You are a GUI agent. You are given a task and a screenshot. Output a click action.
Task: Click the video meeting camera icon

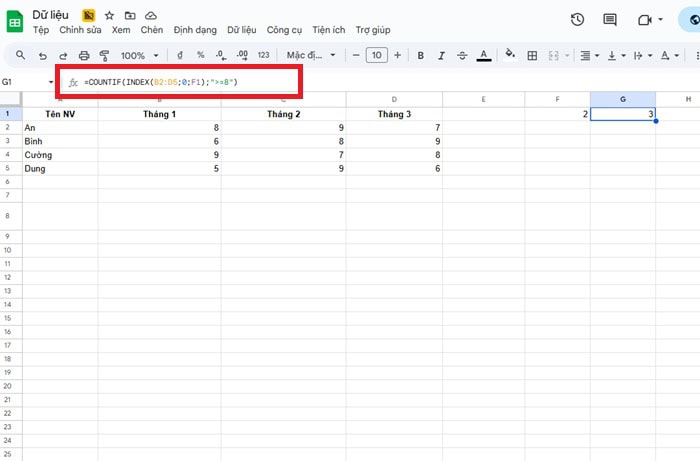point(644,20)
